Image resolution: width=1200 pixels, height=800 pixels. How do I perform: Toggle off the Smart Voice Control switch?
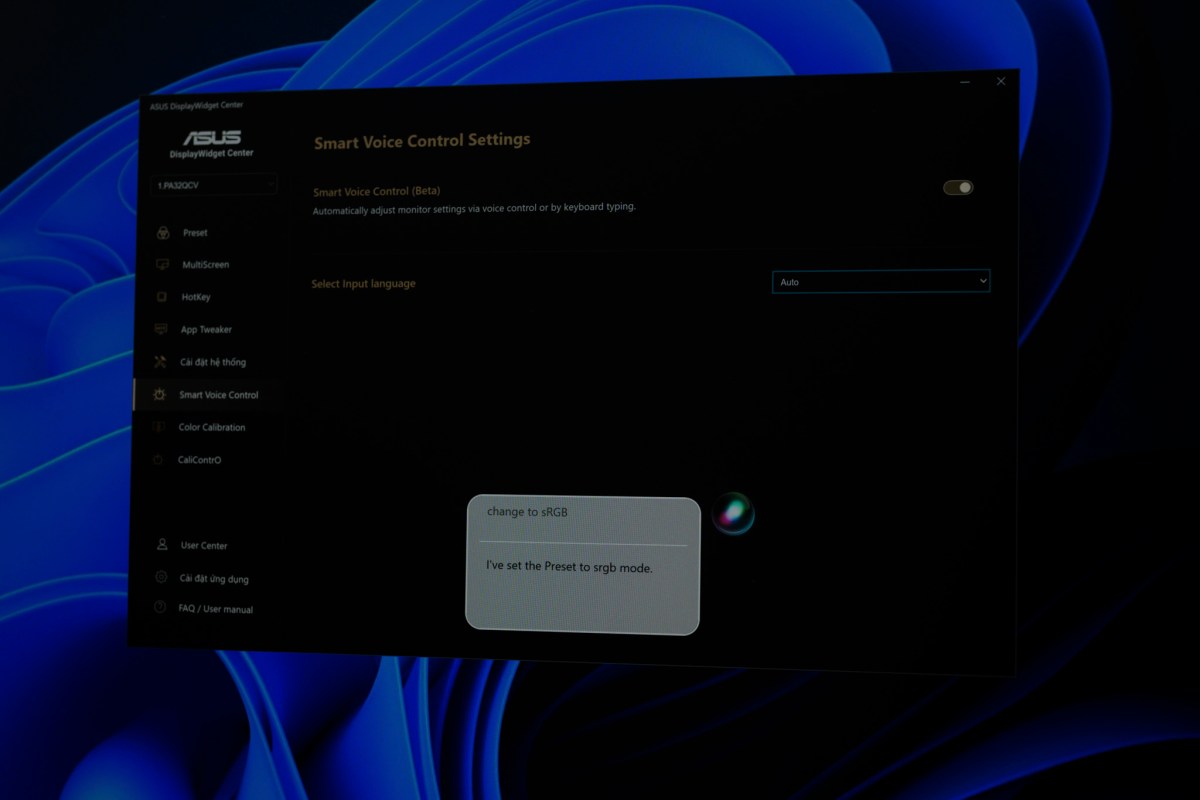click(x=957, y=188)
